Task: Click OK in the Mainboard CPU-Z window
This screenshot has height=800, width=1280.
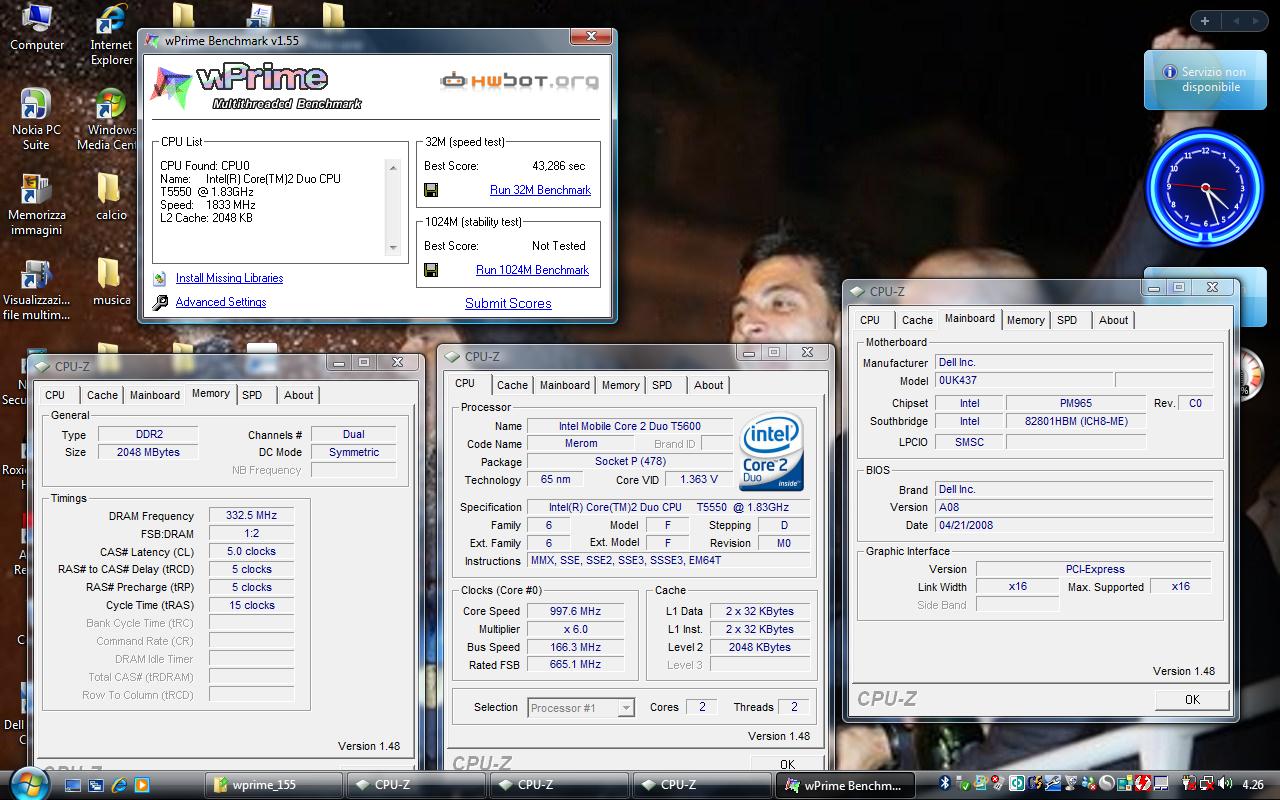Action: pyautogui.click(x=1192, y=700)
